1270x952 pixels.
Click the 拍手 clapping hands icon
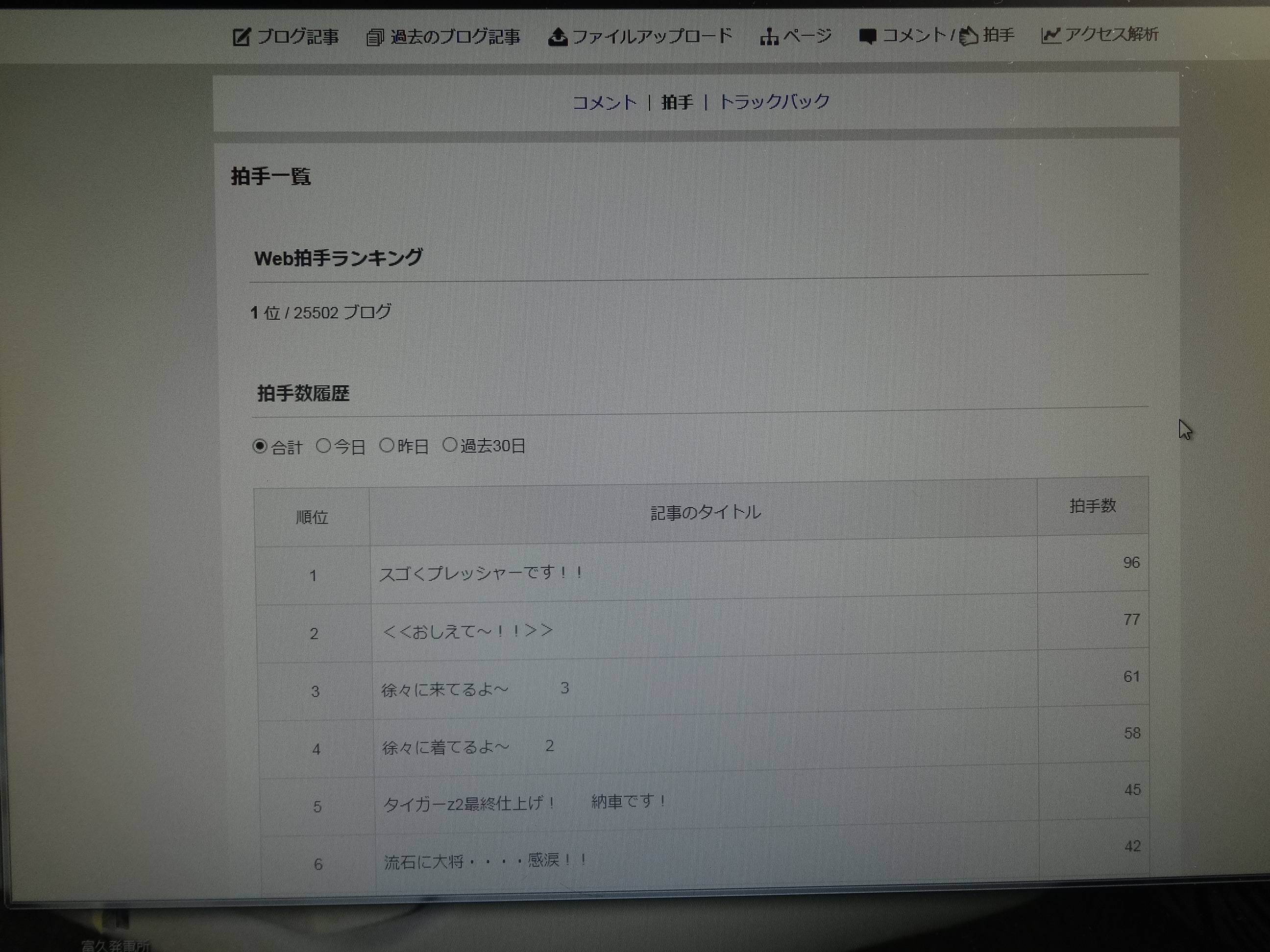[969, 36]
